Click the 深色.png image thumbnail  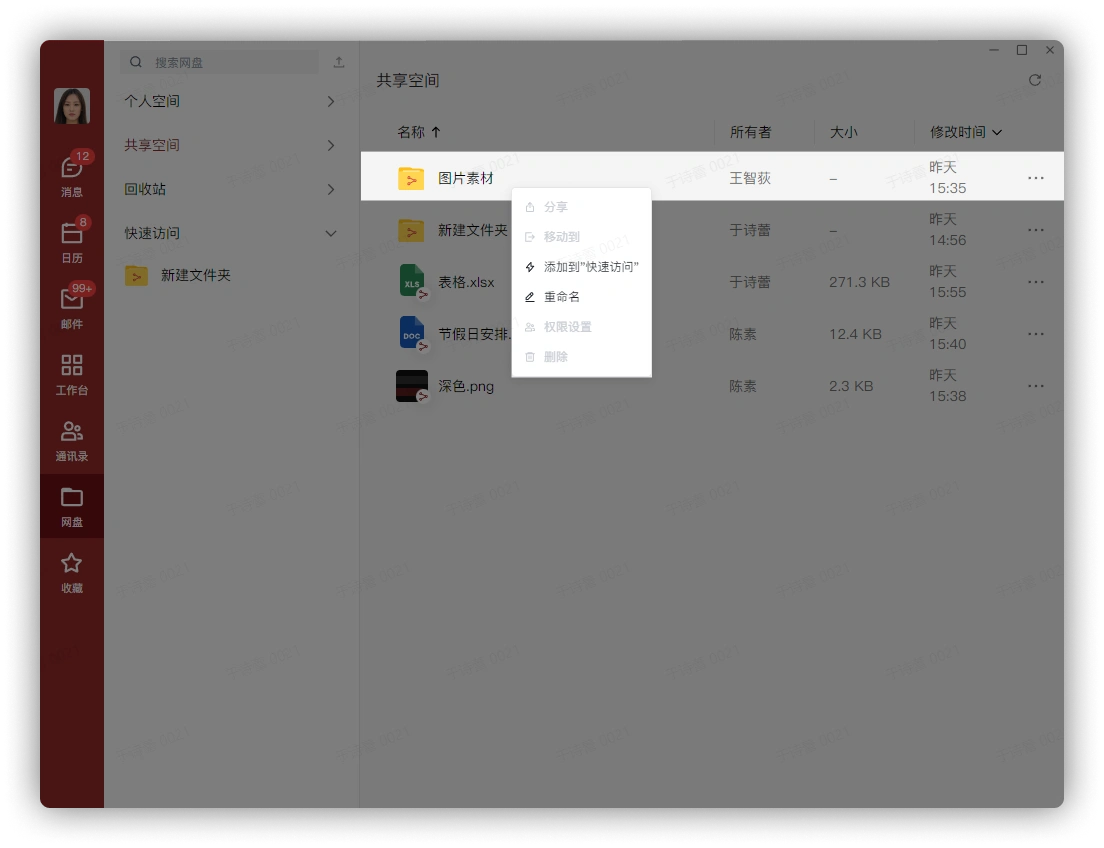point(412,386)
